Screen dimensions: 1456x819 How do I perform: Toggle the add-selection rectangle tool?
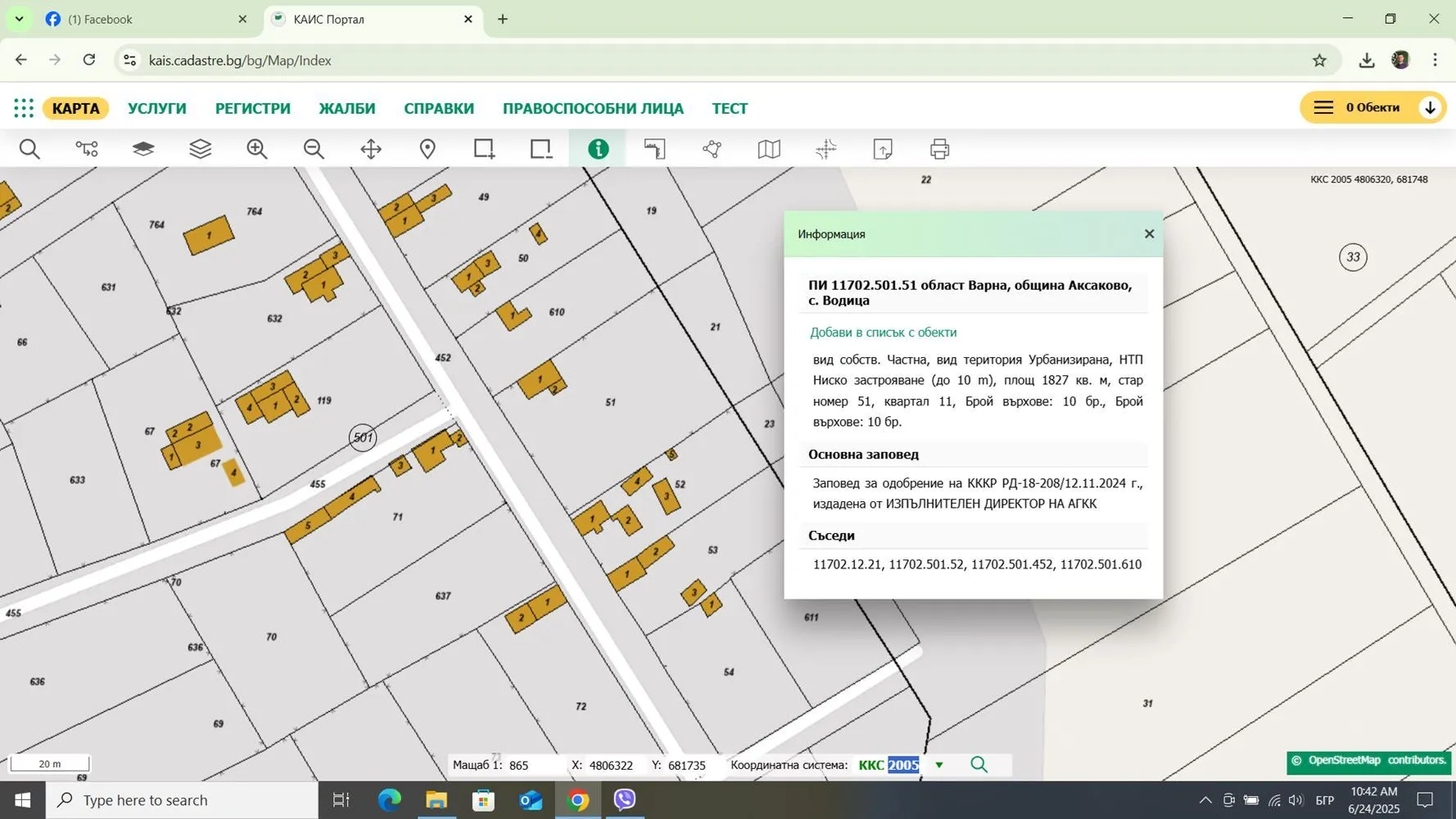click(484, 149)
